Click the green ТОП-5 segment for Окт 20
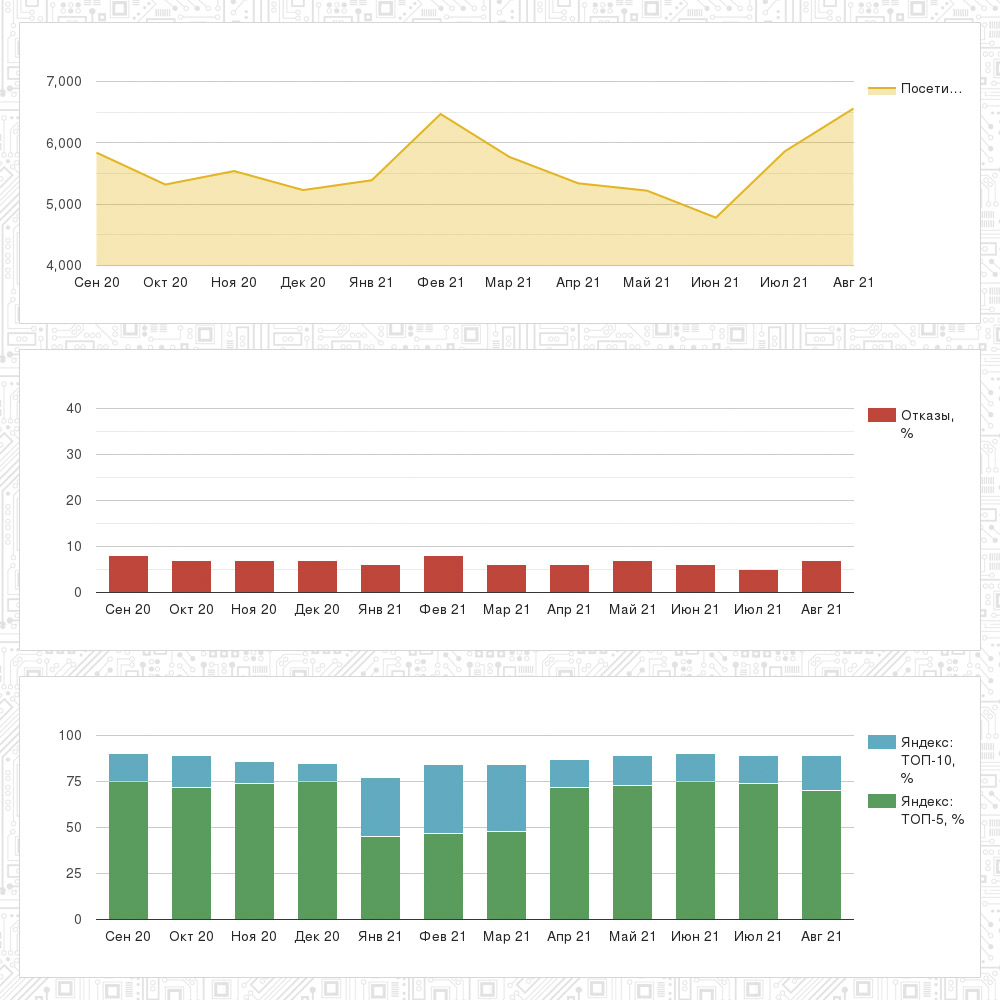Screen dimensions: 1000x1000 tap(191, 853)
